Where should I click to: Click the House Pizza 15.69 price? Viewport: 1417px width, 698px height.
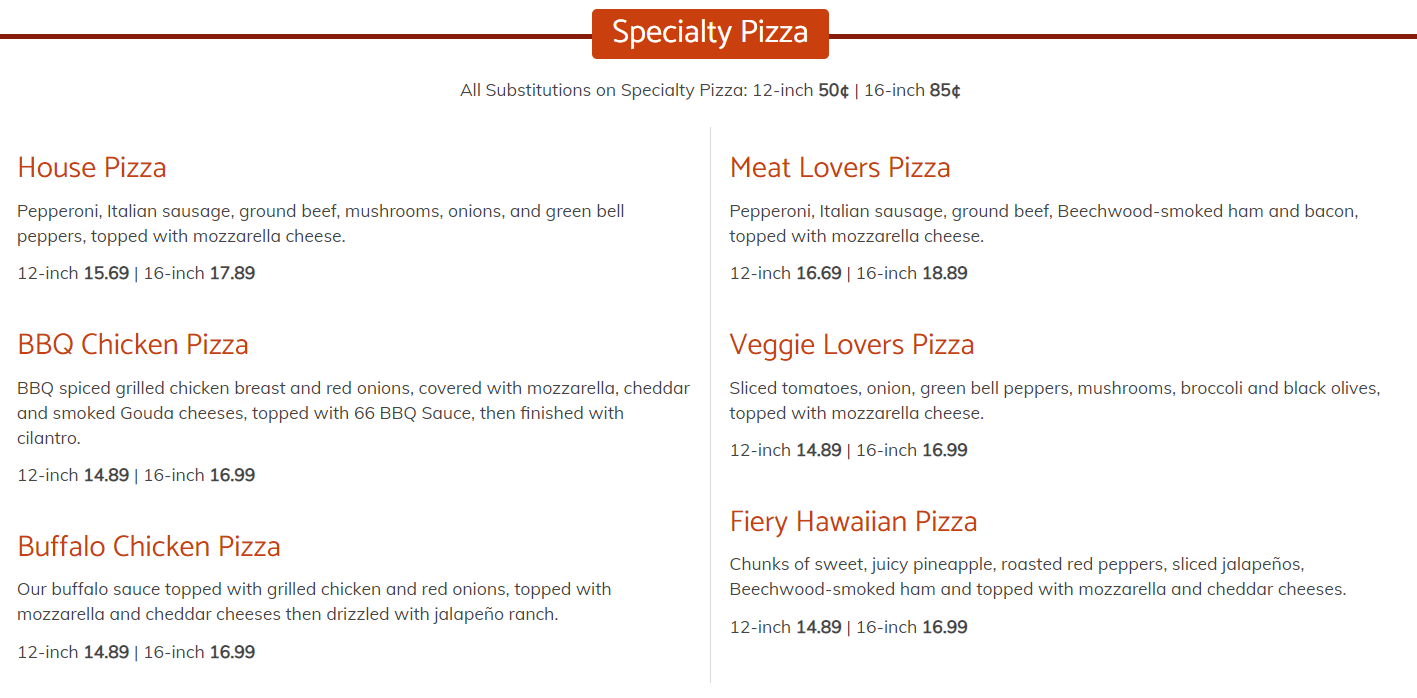pyautogui.click(x=106, y=273)
